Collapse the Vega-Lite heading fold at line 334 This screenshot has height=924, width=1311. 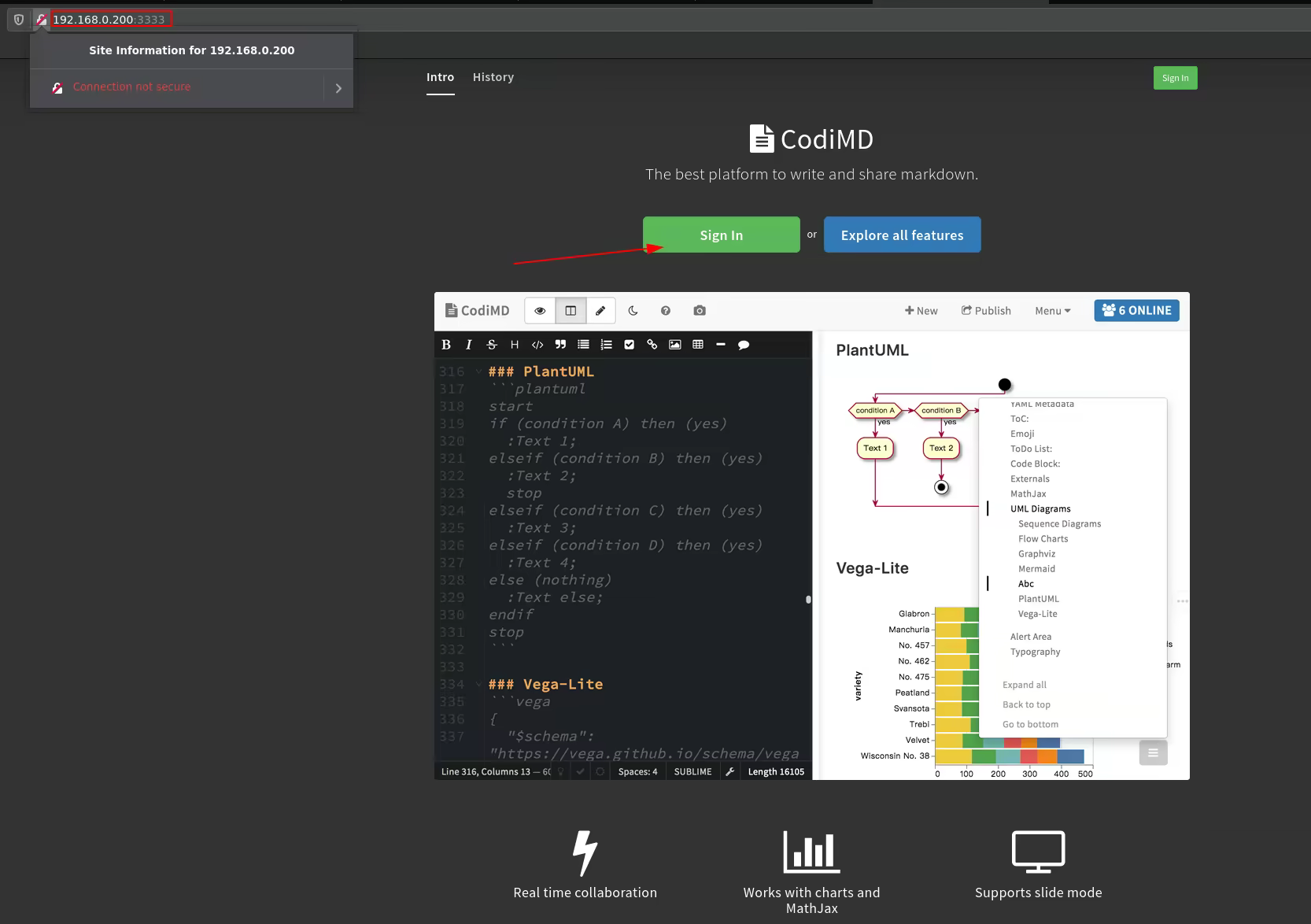(478, 685)
